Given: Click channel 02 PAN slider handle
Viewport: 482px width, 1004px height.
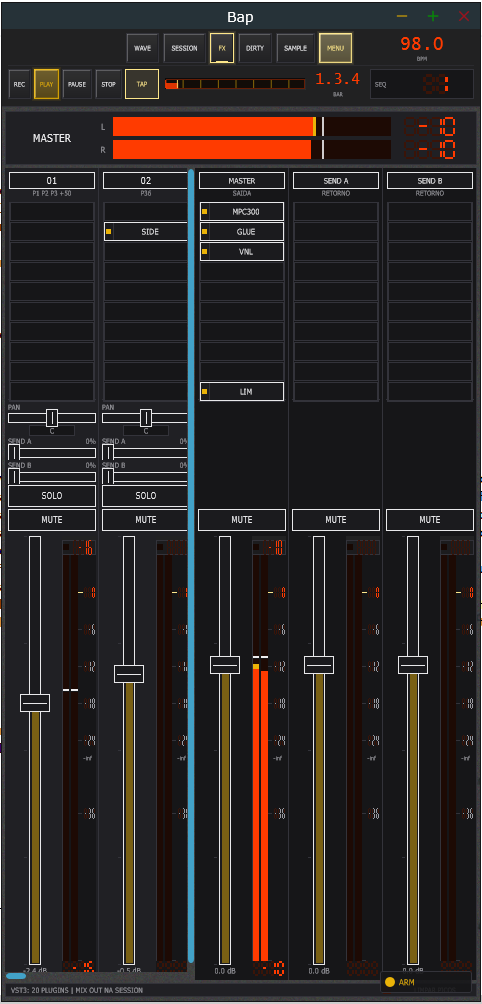Looking at the screenshot, I should [x=146, y=418].
